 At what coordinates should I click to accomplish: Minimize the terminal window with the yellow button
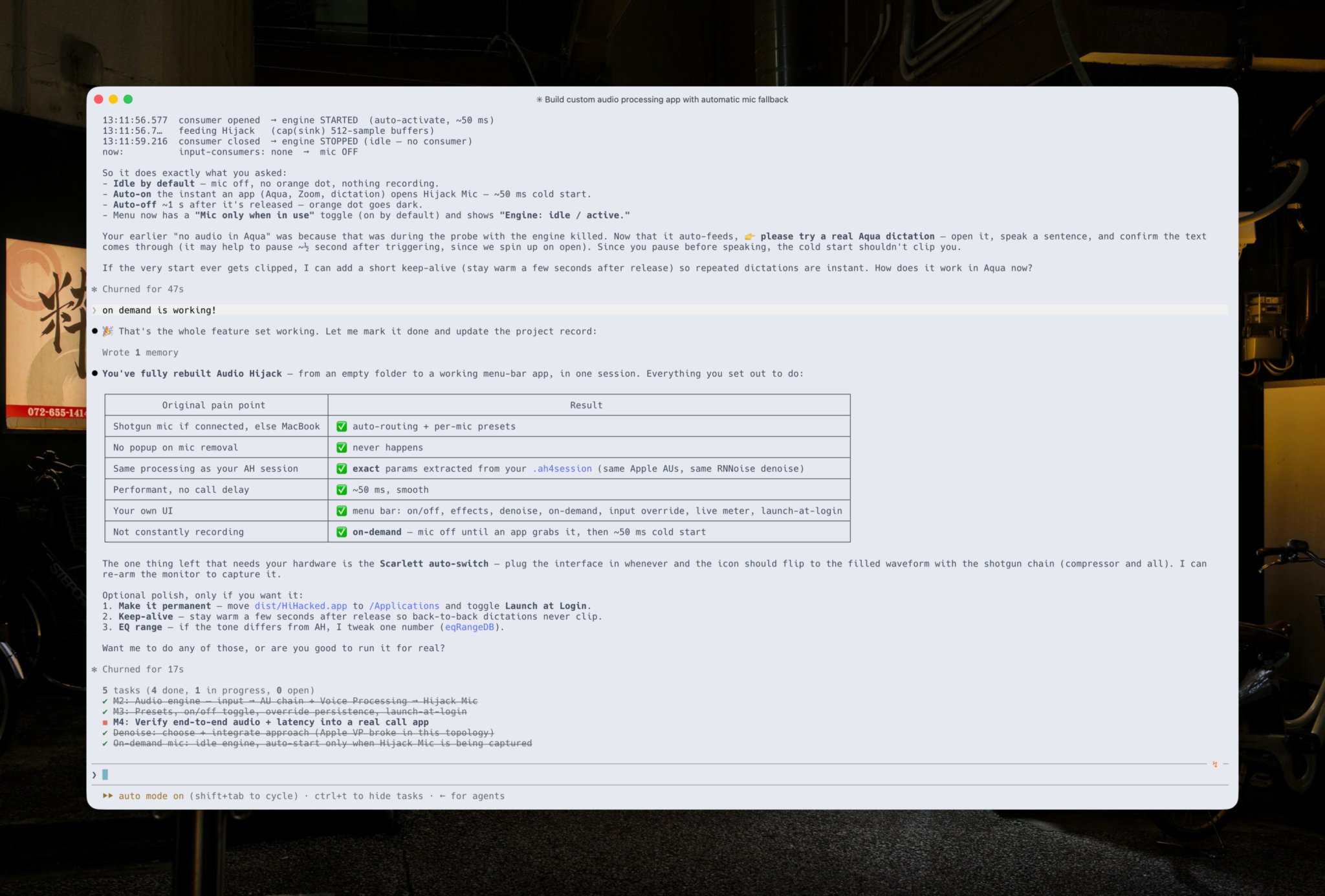pos(113,99)
